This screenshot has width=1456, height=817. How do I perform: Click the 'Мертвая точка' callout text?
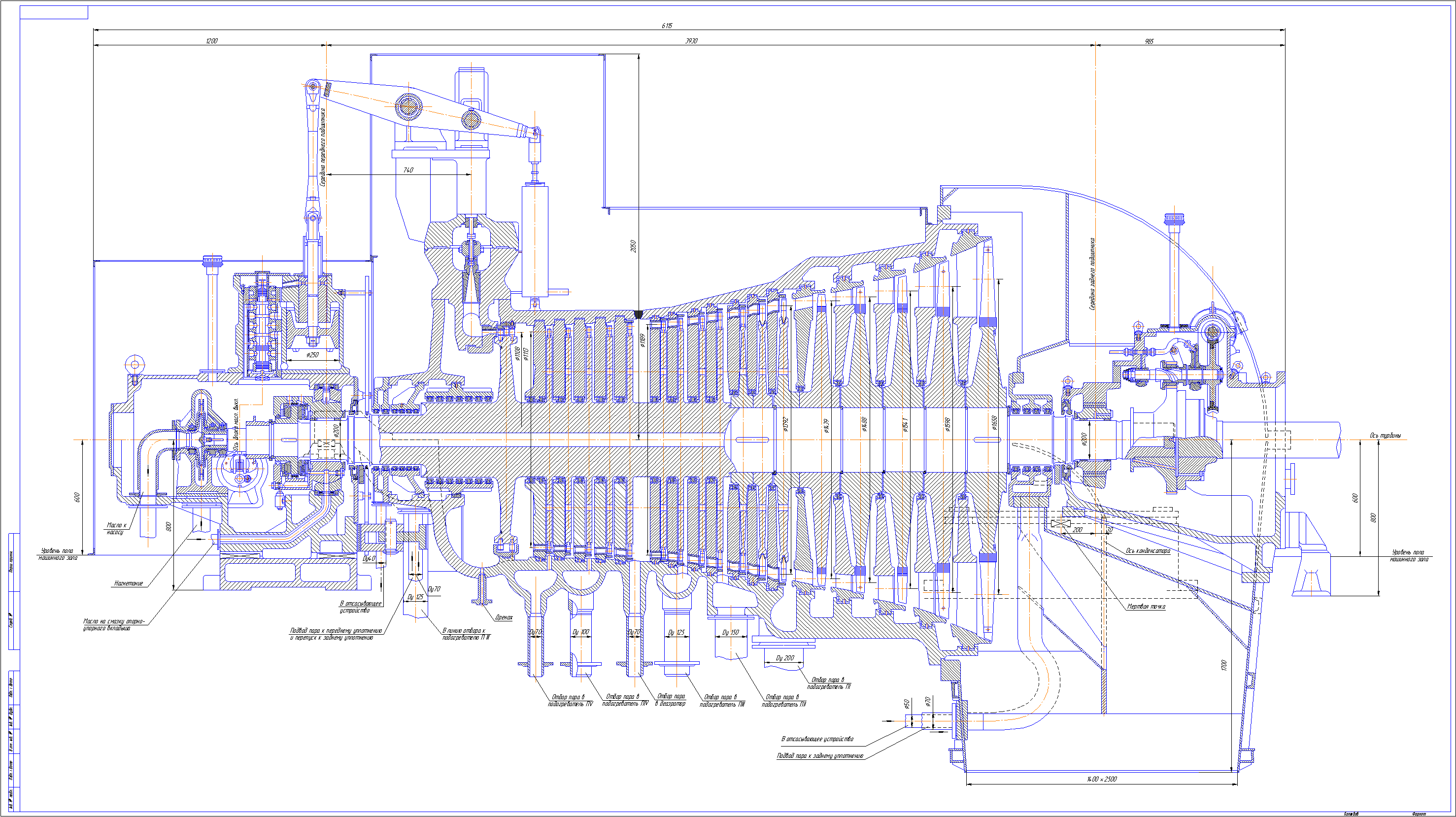(1146, 606)
